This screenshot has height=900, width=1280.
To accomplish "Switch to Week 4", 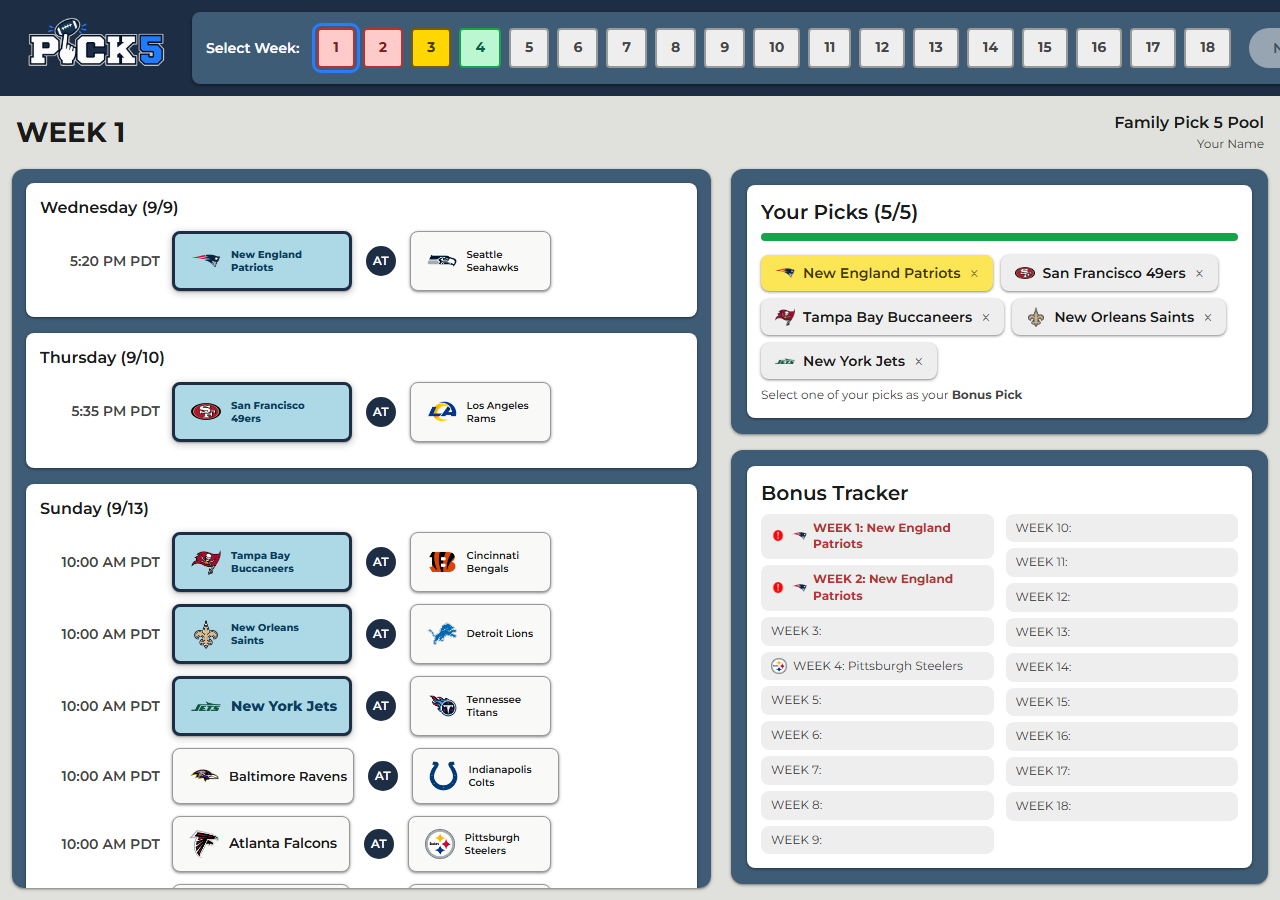I will 480,48.
